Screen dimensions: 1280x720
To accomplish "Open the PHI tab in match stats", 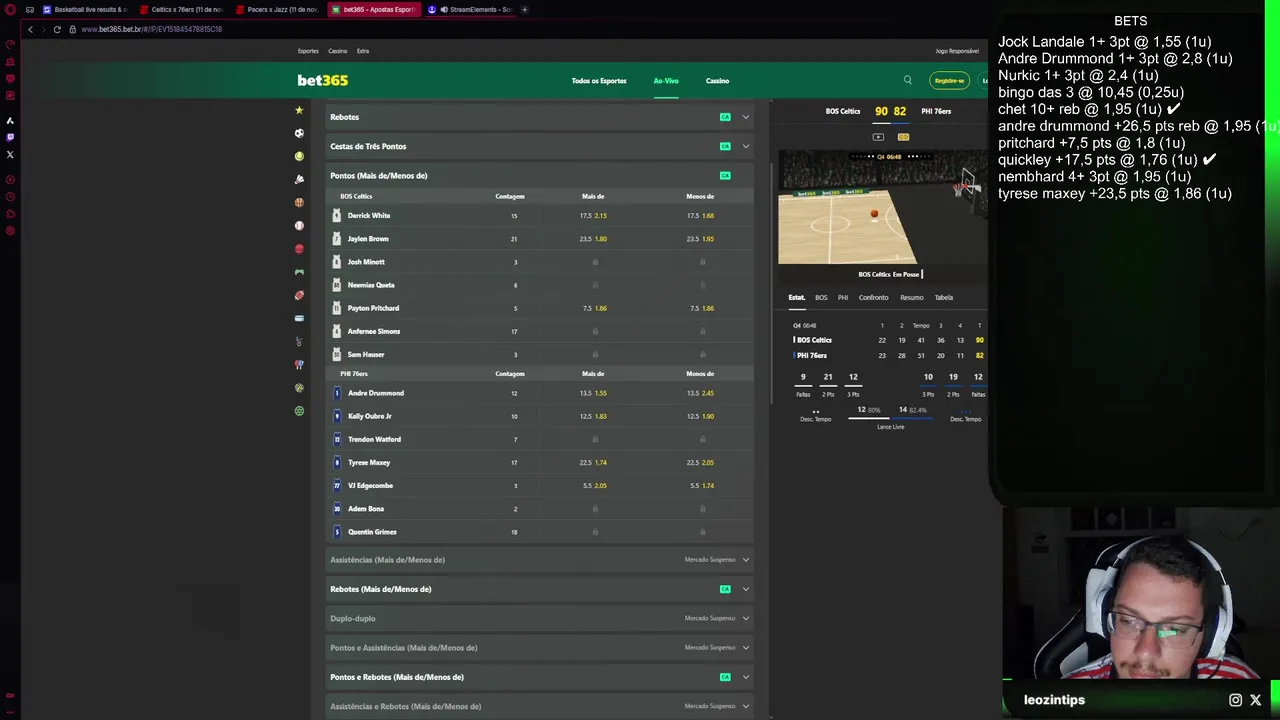I will 843,297.
